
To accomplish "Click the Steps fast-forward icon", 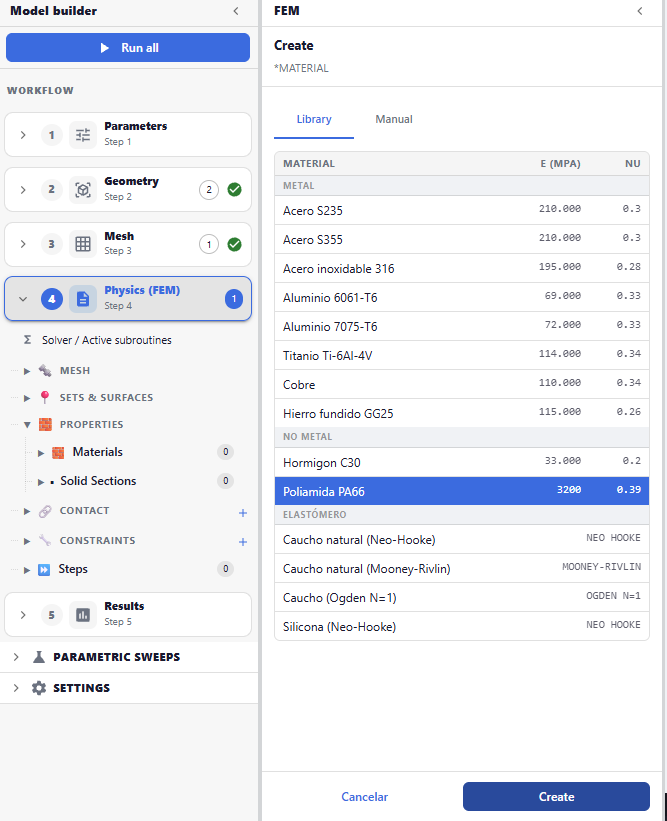I will 44,570.
